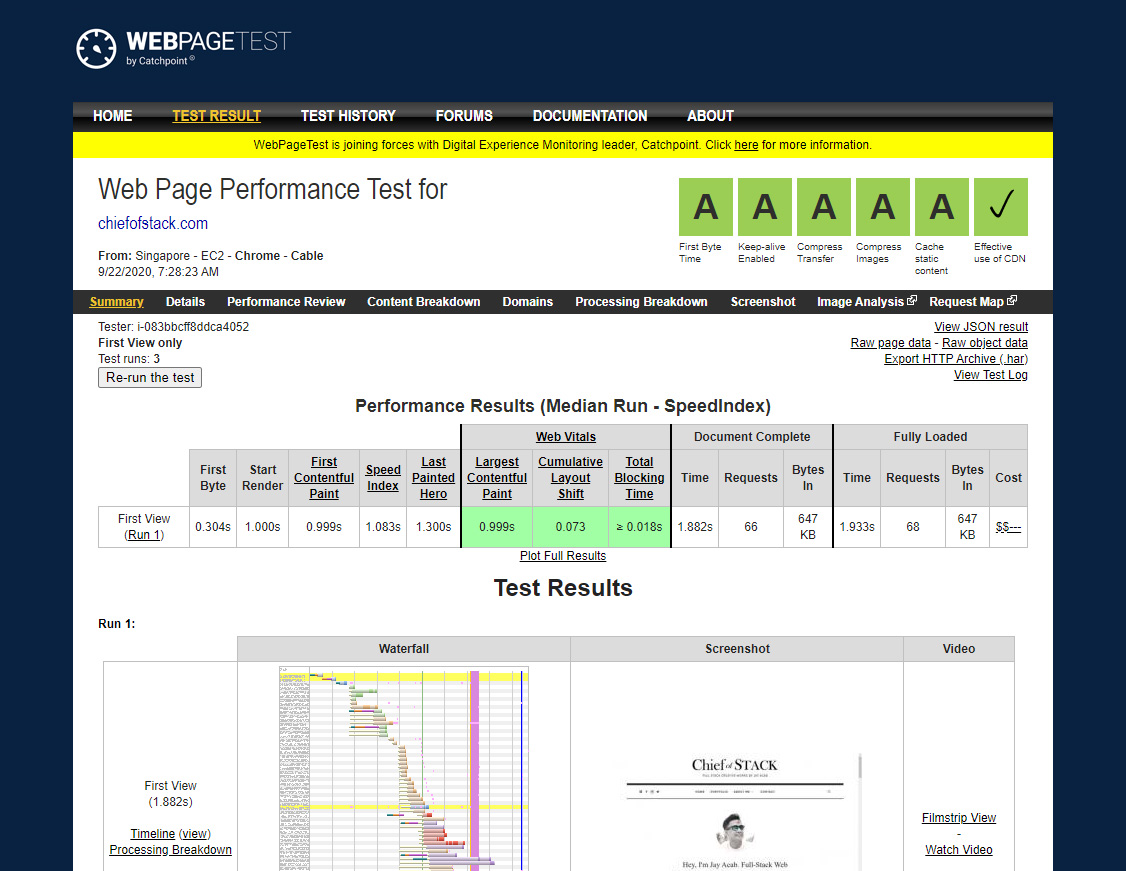The height and width of the screenshot is (871, 1126).
Task: Click the First Byte Time grade A badge
Action: coord(706,207)
